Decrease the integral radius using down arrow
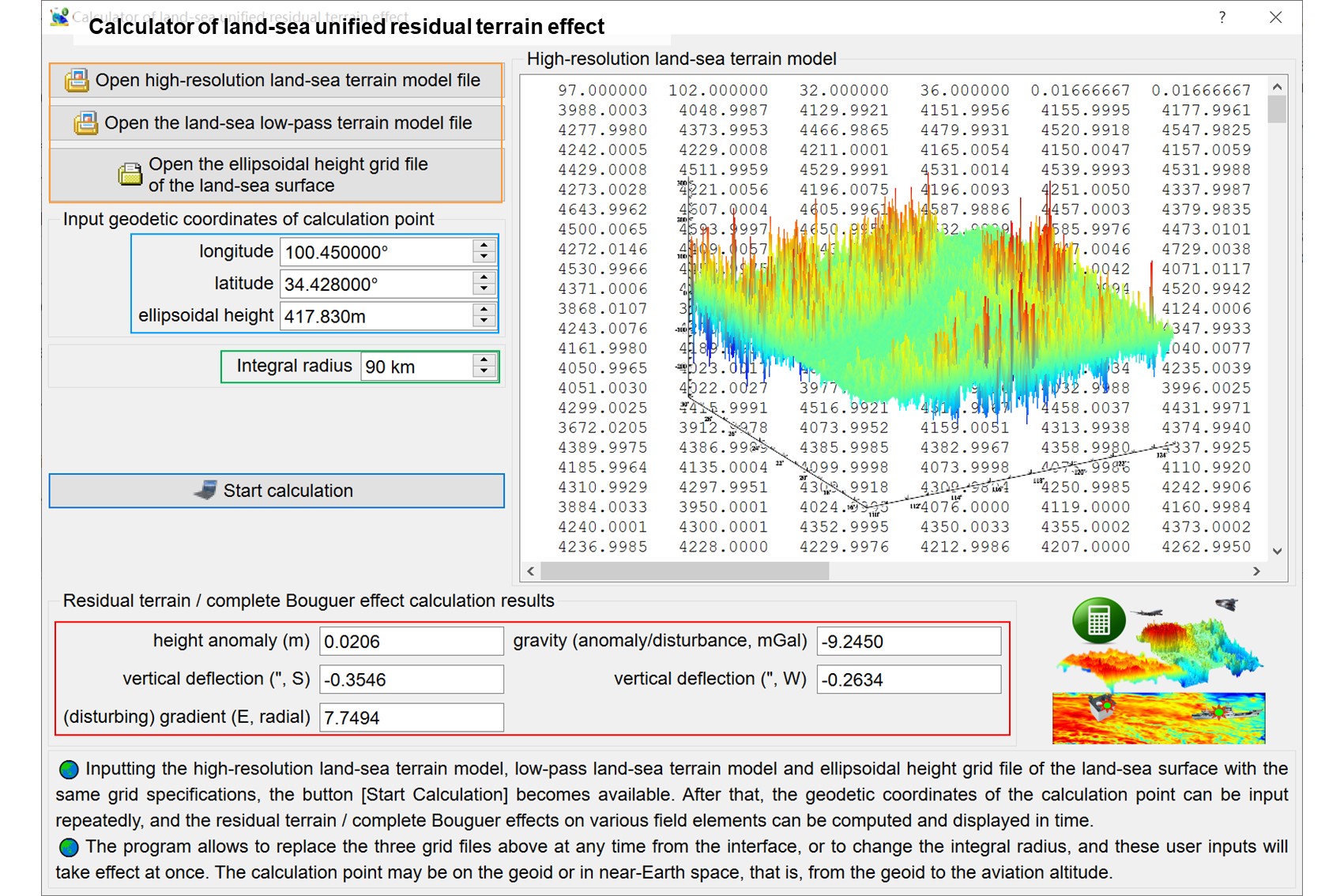Image resolution: width=1344 pixels, height=896 pixels. coord(484,372)
